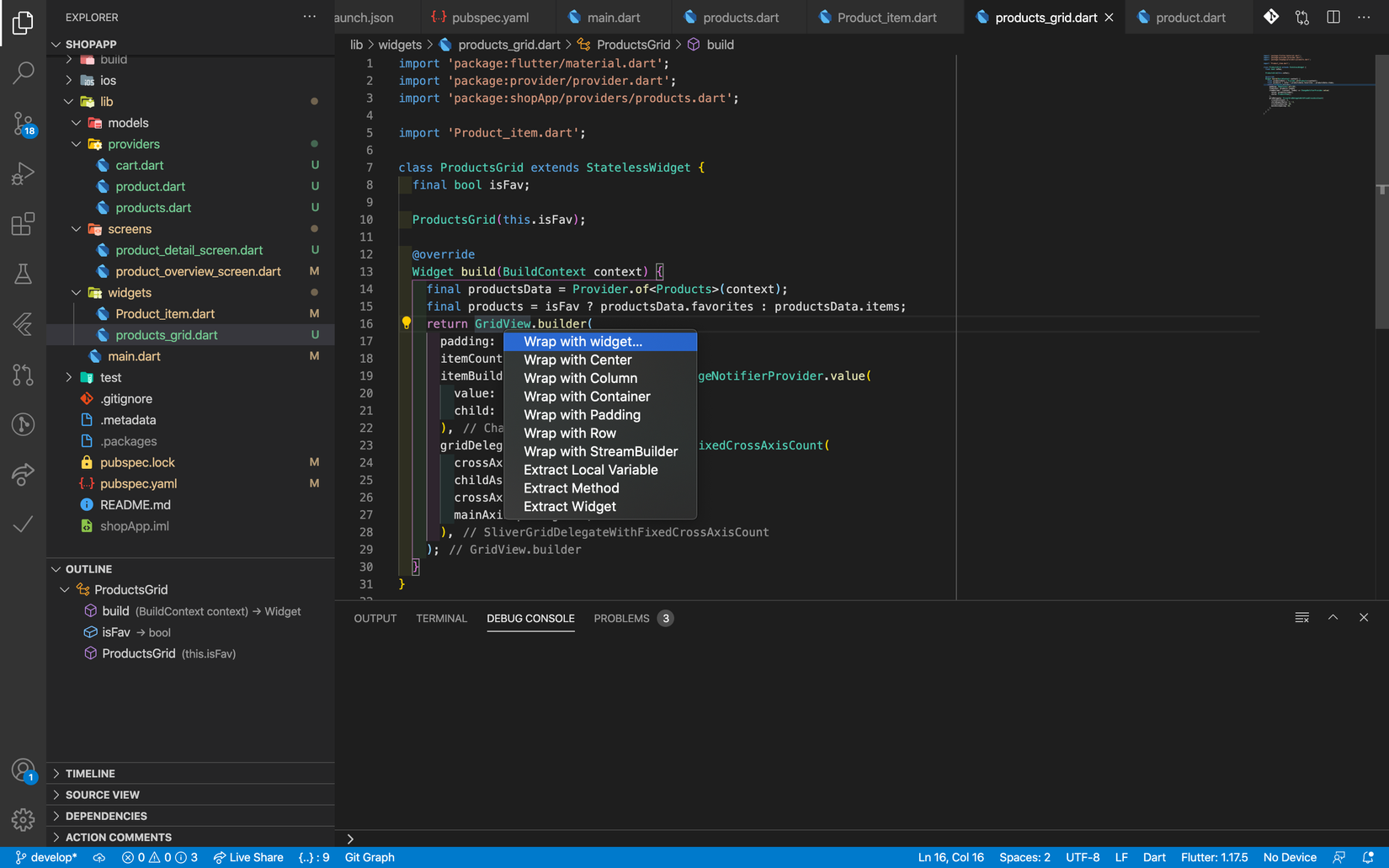Choose Wrap with Container from menu
Viewport: 1389px width, 868px height.
(x=587, y=397)
